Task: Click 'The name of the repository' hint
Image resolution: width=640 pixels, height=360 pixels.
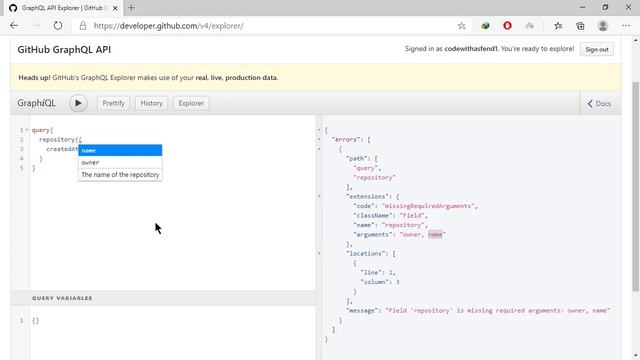Action: [x=120, y=175]
